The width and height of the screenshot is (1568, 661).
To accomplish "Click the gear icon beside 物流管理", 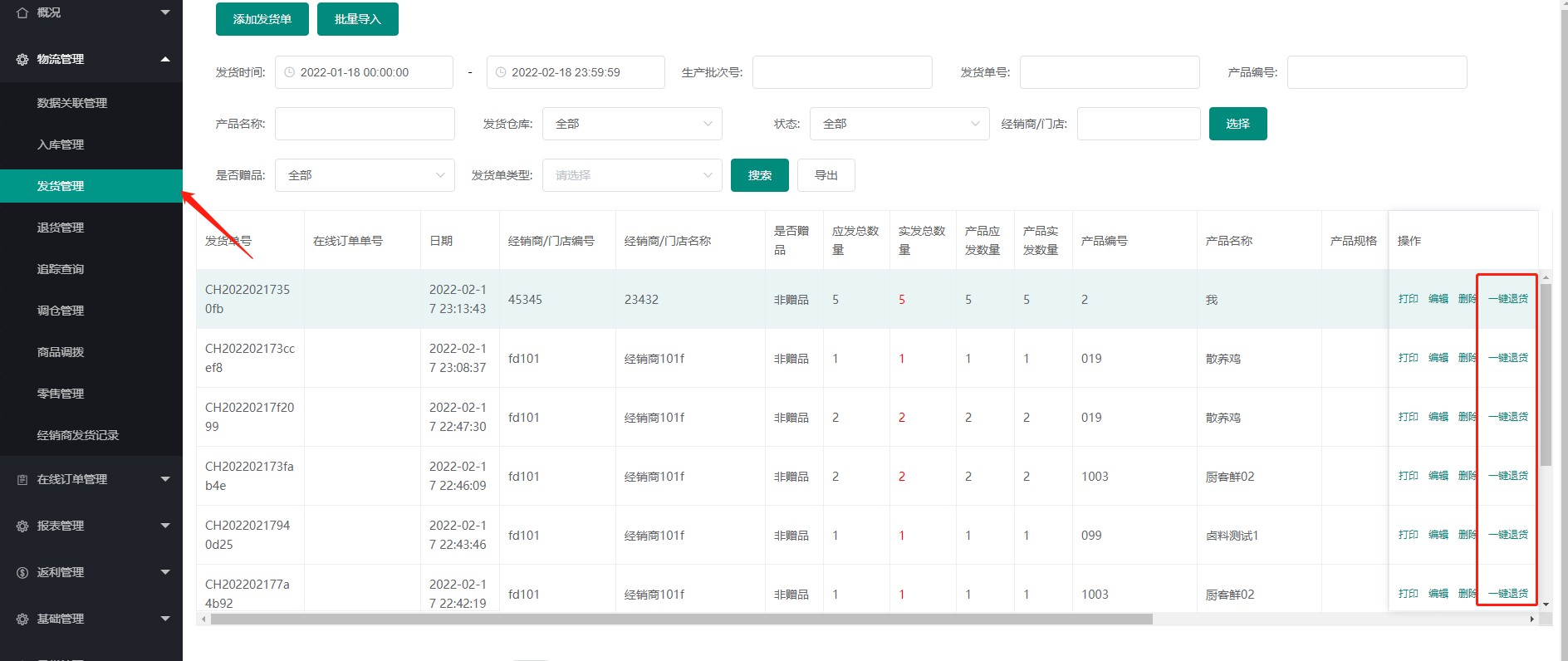I will [22, 59].
